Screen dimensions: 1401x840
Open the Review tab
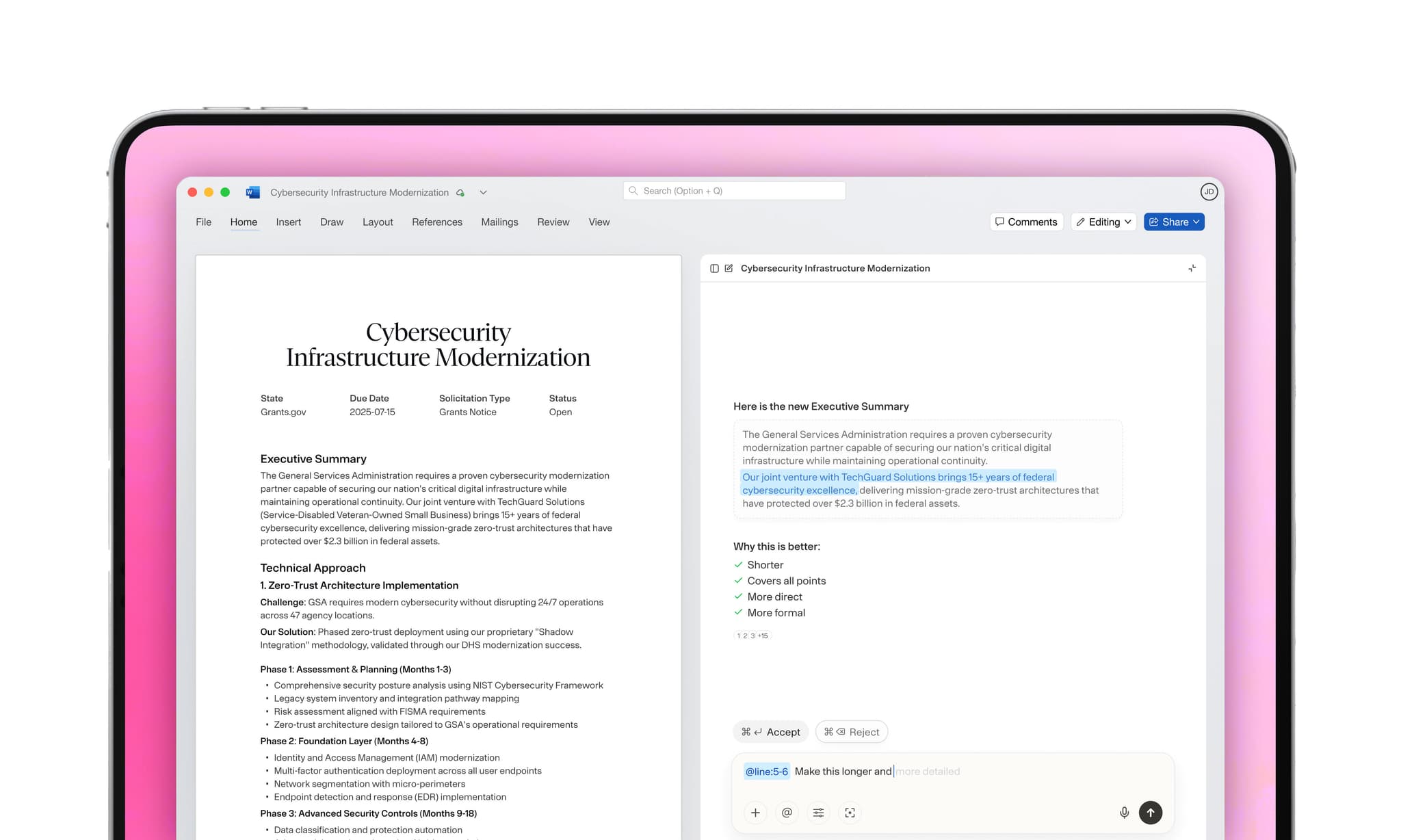553,222
